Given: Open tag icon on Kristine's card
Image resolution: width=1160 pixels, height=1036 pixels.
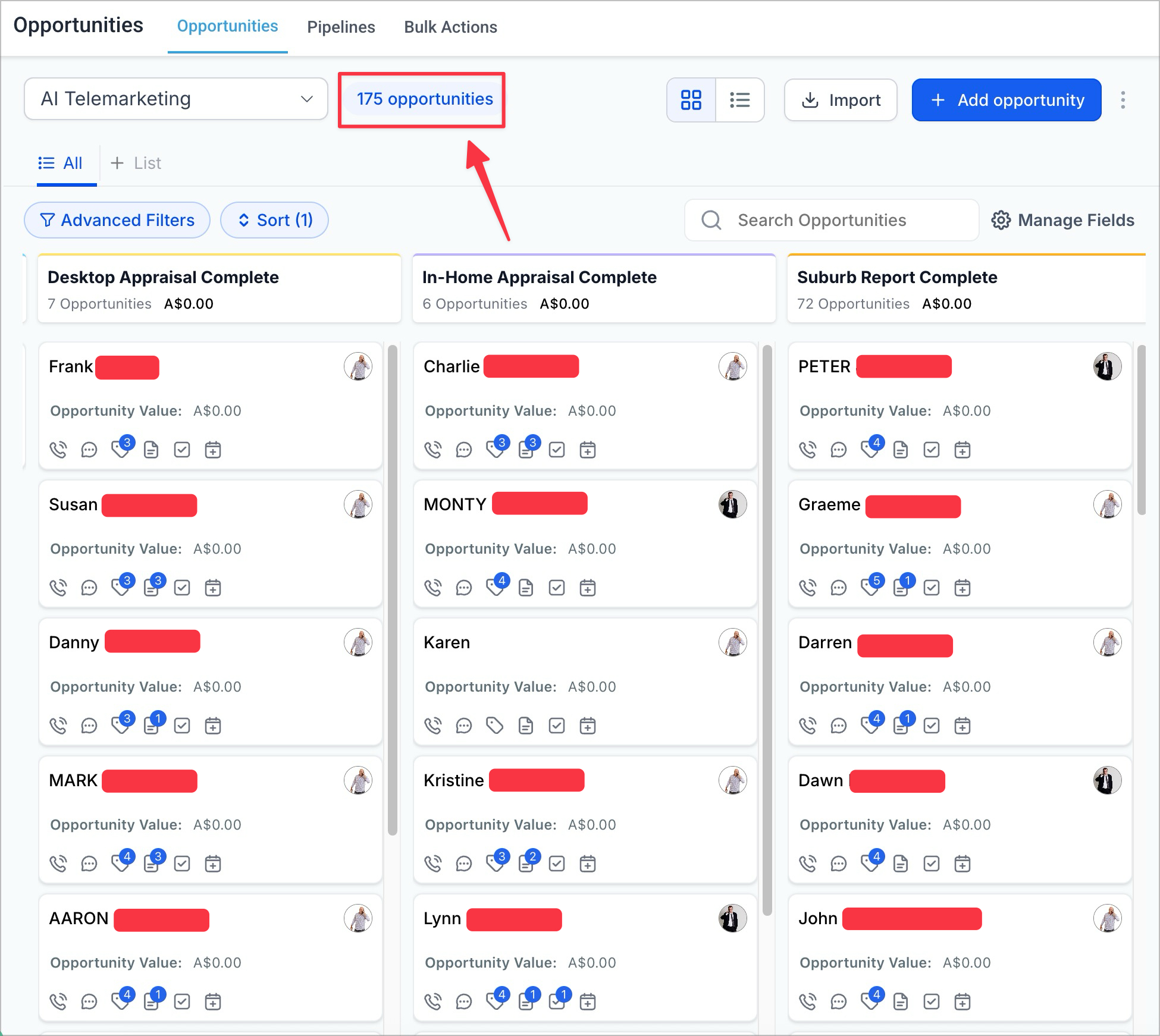Looking at the screenshot, I should [x=495, y=864].
